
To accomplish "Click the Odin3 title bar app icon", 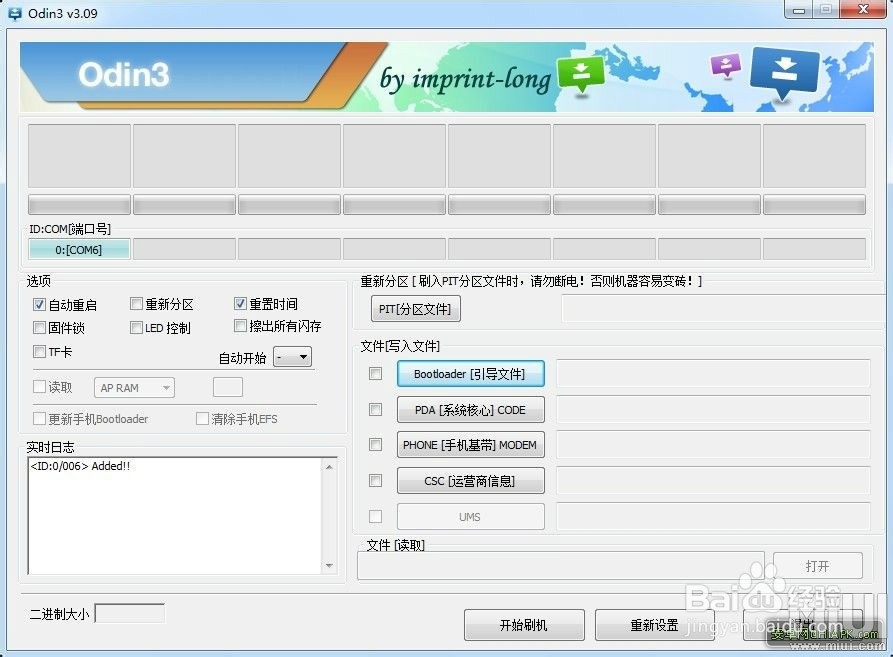I will 14,13.
